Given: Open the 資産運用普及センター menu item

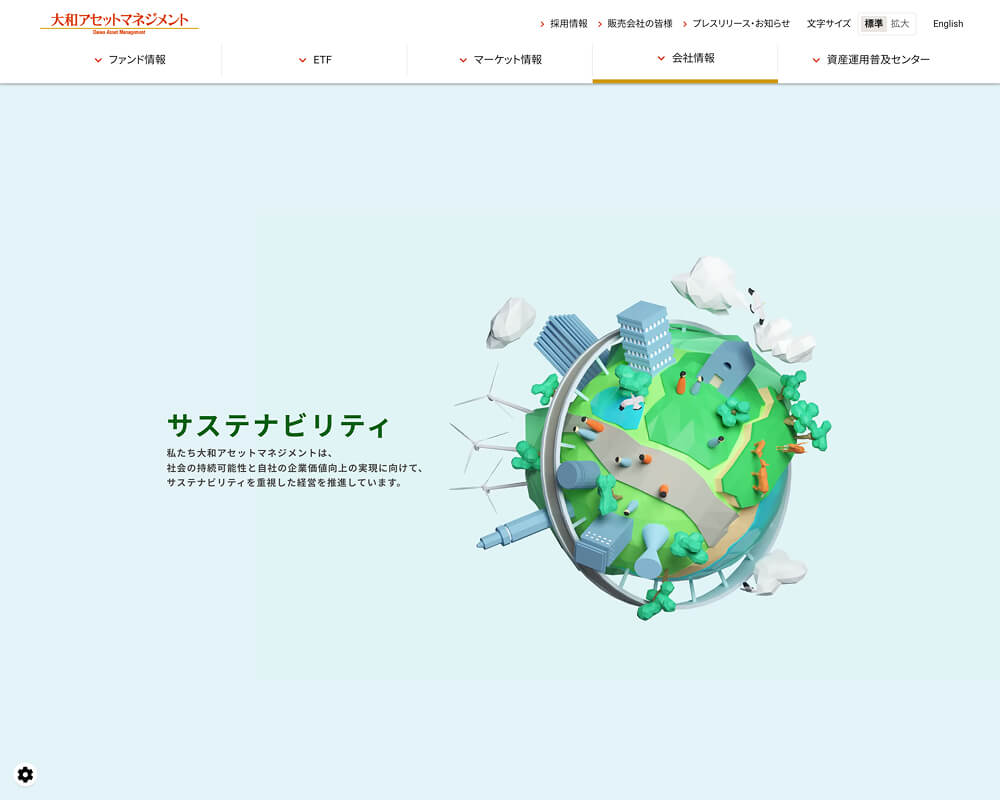Looking at the screenshot, I should coord(878,60).
